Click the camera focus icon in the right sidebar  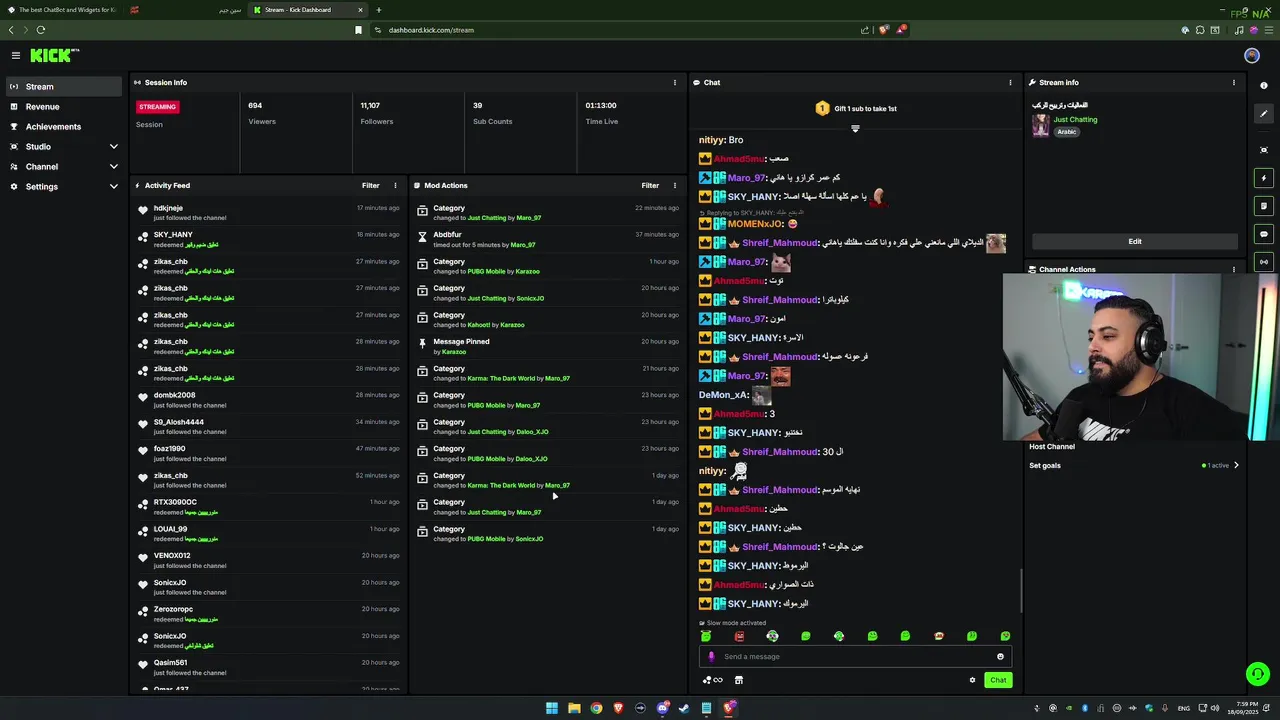click(1264, 150)
